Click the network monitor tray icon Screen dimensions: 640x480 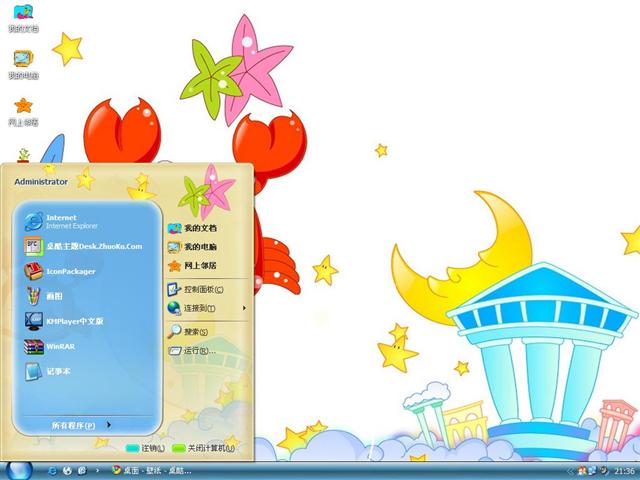pos(592,471)
